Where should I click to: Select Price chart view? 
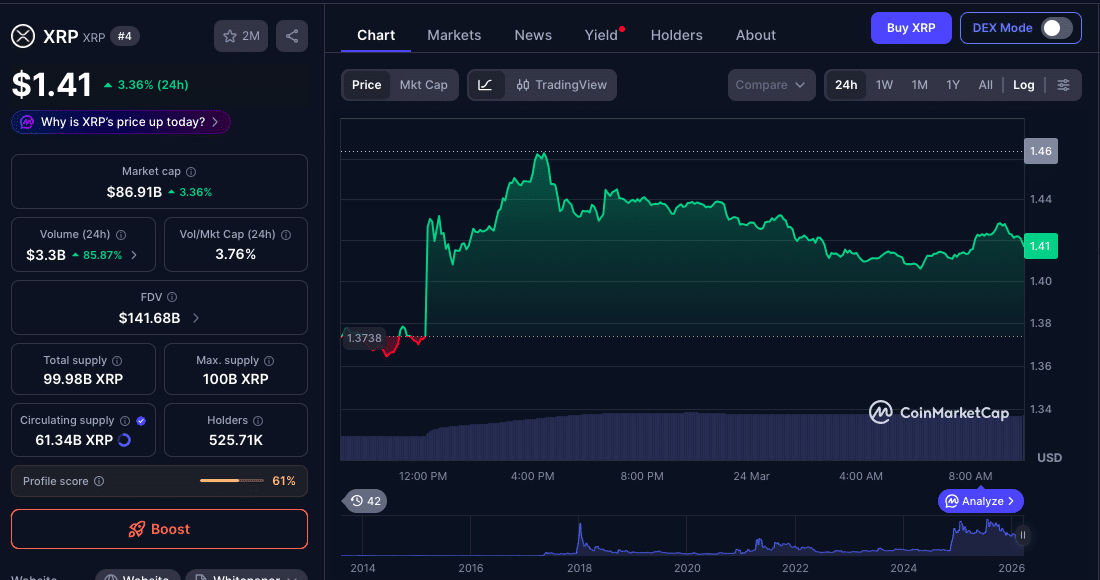pos(366,85)
